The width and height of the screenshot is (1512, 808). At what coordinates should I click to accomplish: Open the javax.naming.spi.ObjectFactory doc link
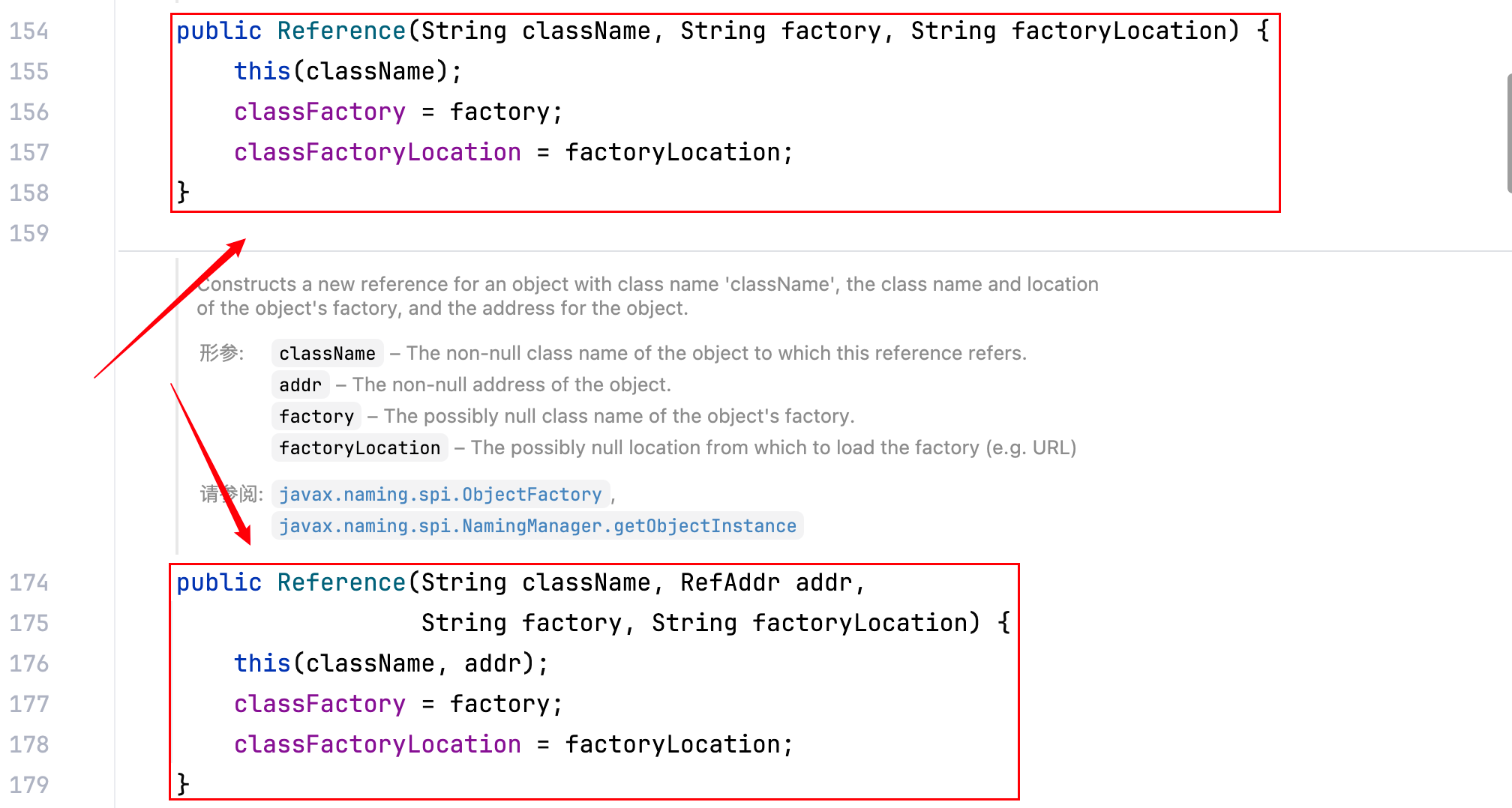click(440, 495)
